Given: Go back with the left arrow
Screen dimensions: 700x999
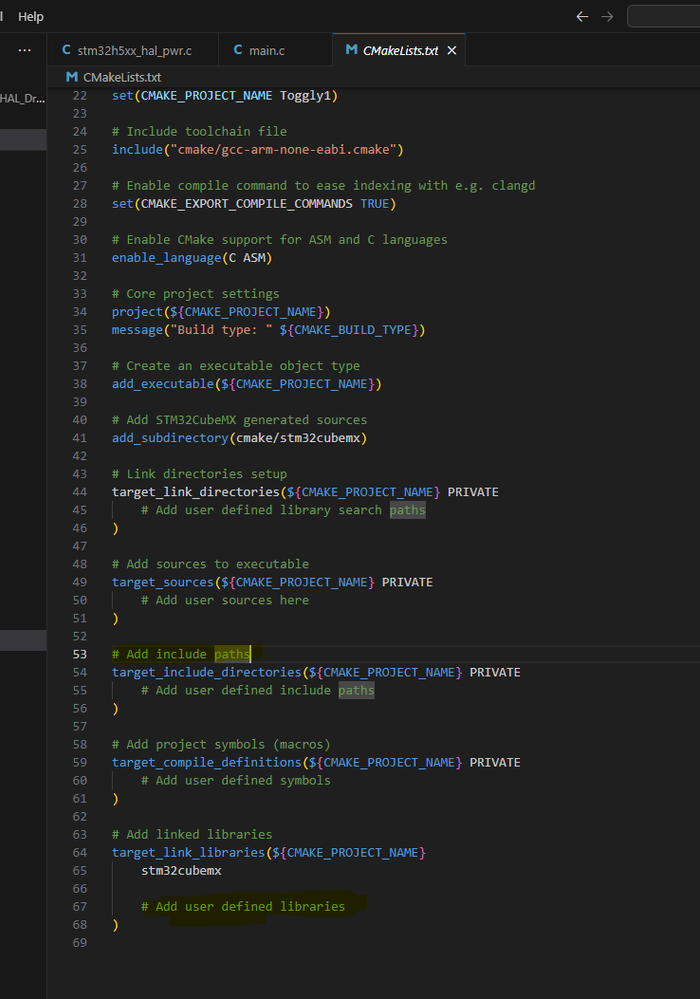Looking at the screenshot, I should (x=582, y=17).
